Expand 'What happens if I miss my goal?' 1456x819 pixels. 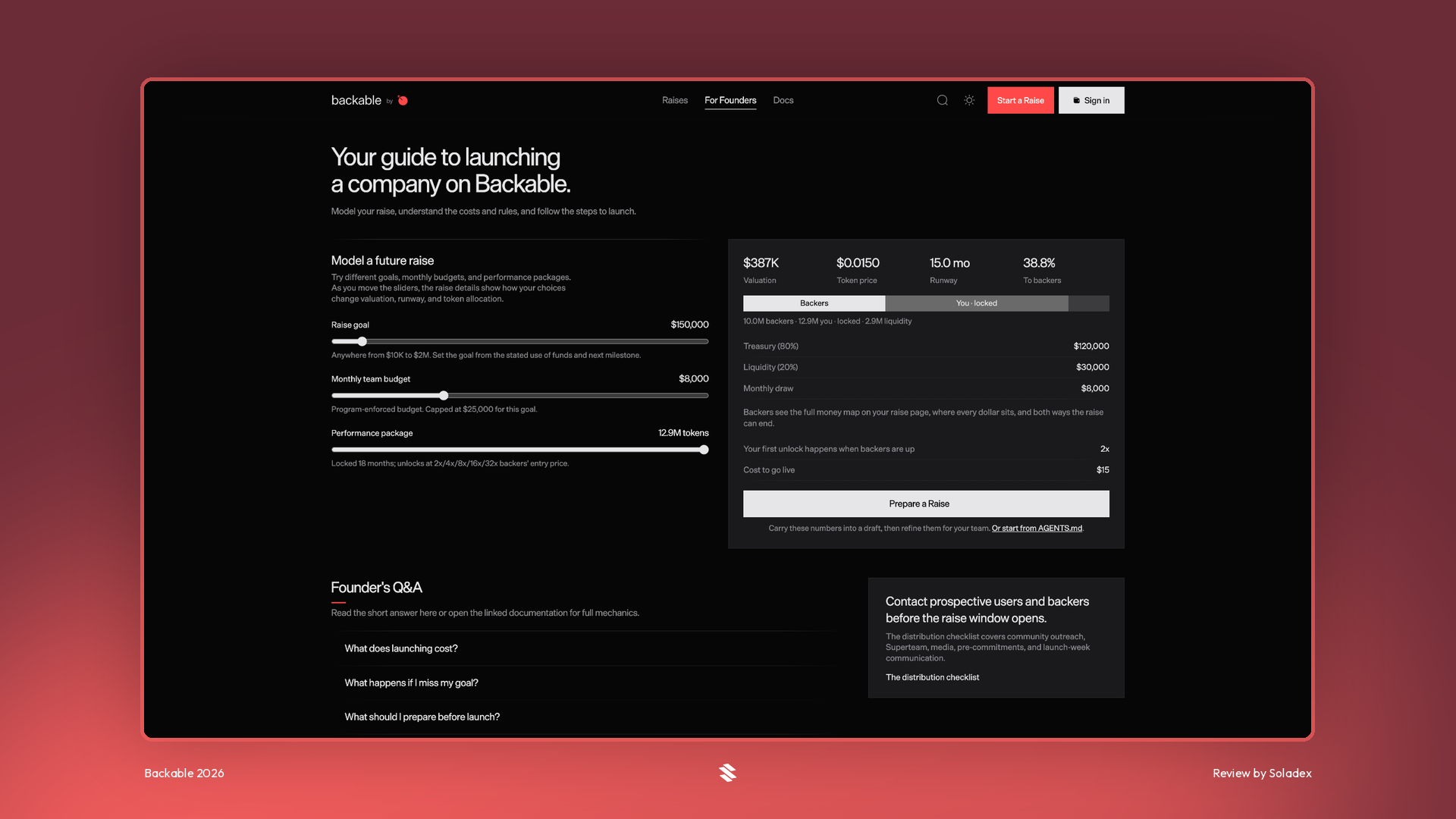(411, 682)
